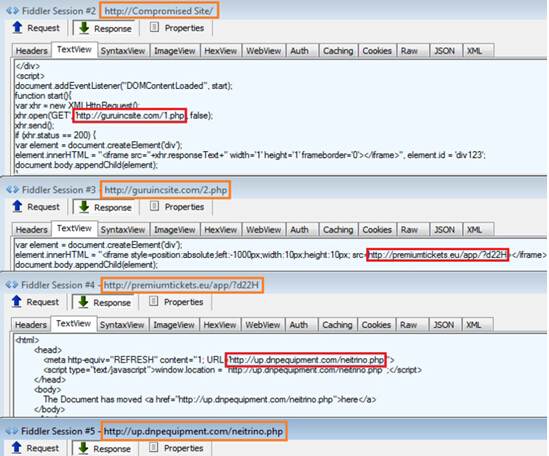Select Cookies tab in Session #2
This screenshot has width=549, height=456.
pos(377,51)
